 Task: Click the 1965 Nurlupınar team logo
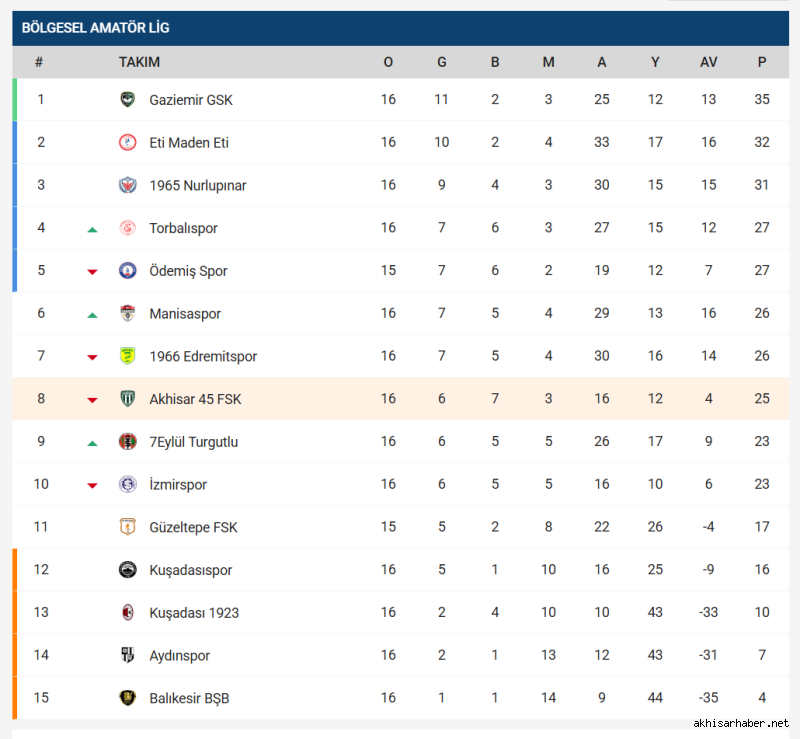click(127, 185)
